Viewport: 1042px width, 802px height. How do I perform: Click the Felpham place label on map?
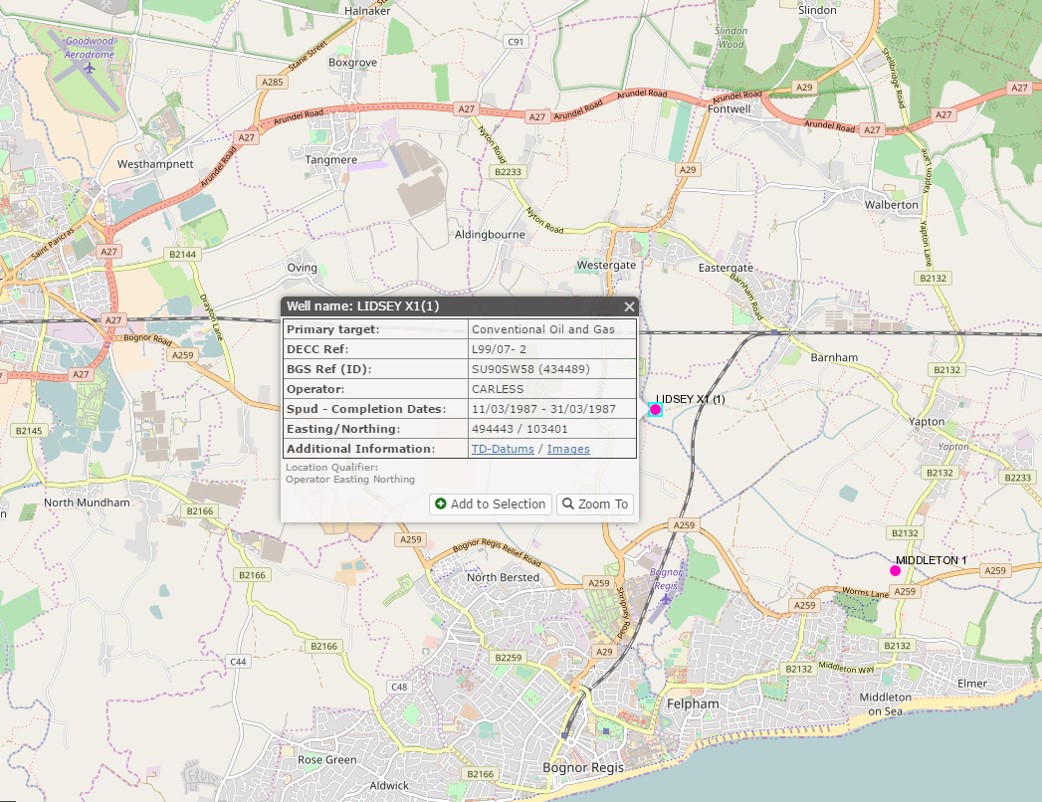coord(692,704)
